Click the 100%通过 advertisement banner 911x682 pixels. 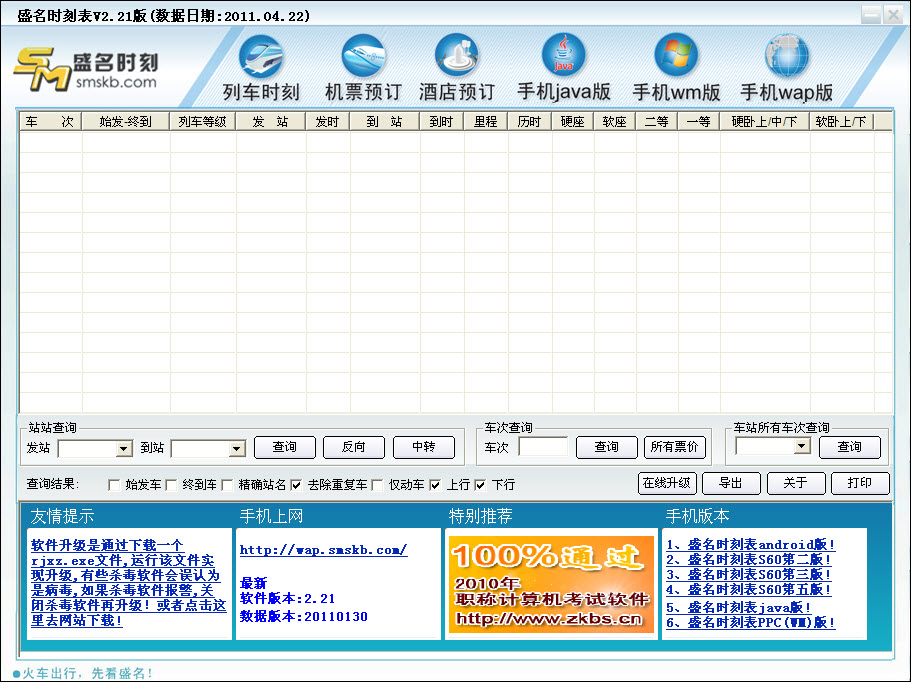click(x=549, y=584)
